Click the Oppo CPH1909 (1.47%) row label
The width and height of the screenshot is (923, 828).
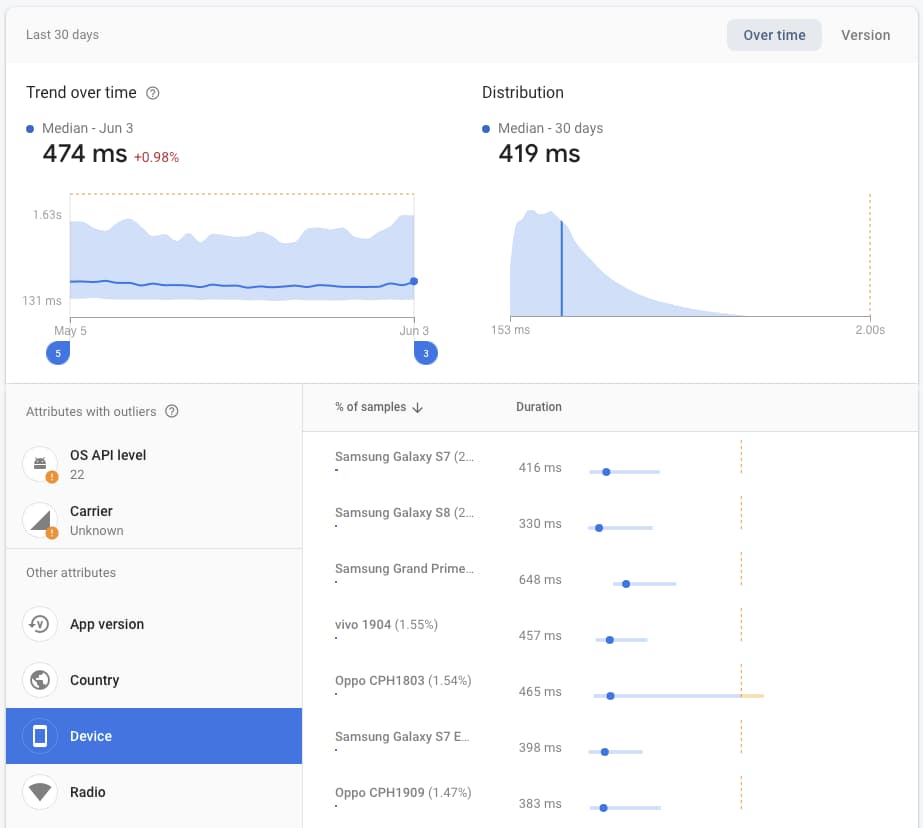point(403,792)
